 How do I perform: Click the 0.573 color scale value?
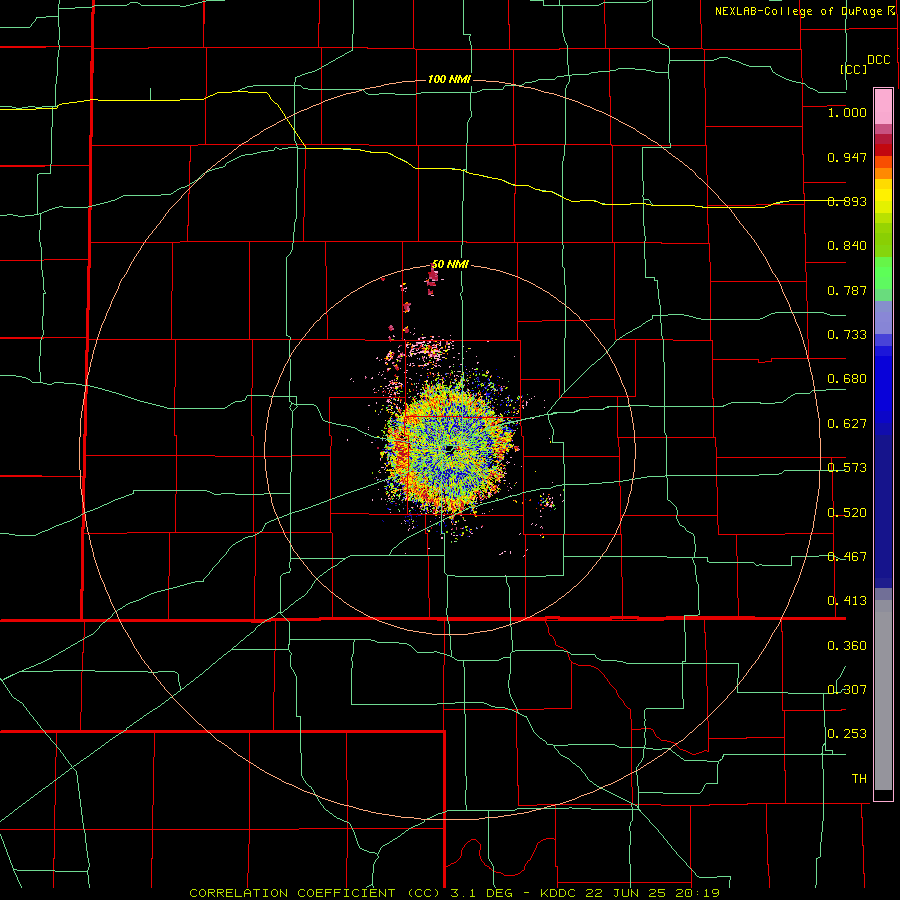[847, 468]
